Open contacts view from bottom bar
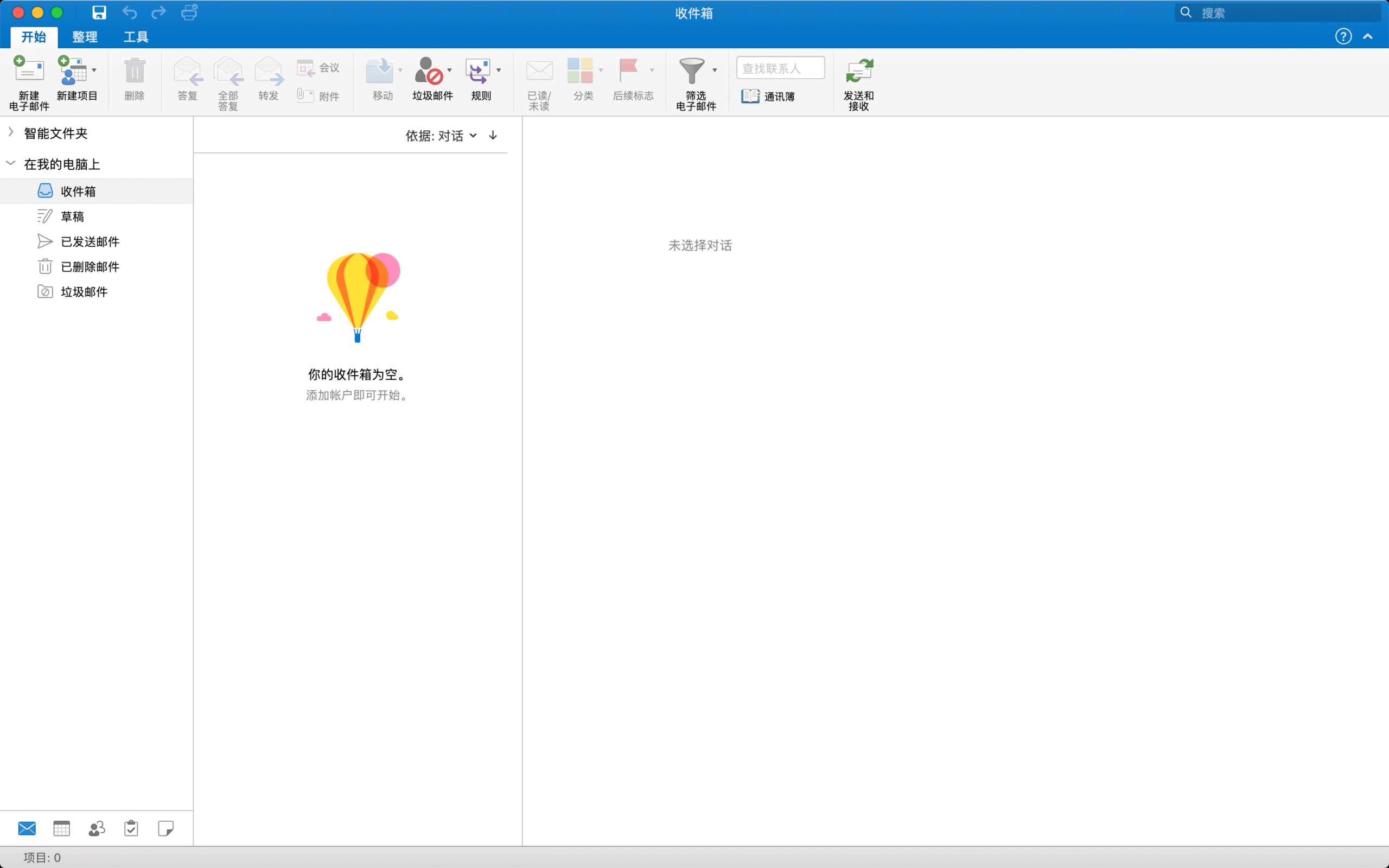 (x=96, y=828)
